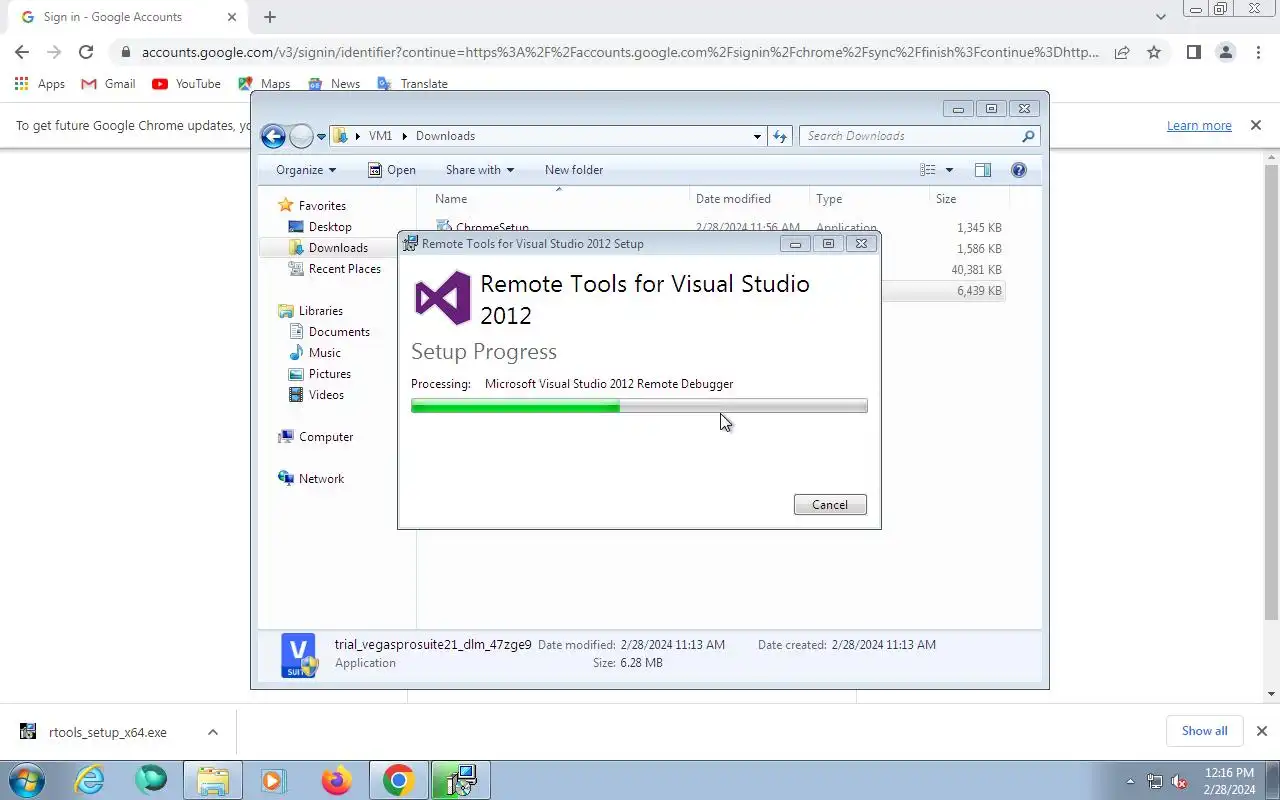
Task: Open the Chrome three-dot menu
Action: pos(1258,52)
